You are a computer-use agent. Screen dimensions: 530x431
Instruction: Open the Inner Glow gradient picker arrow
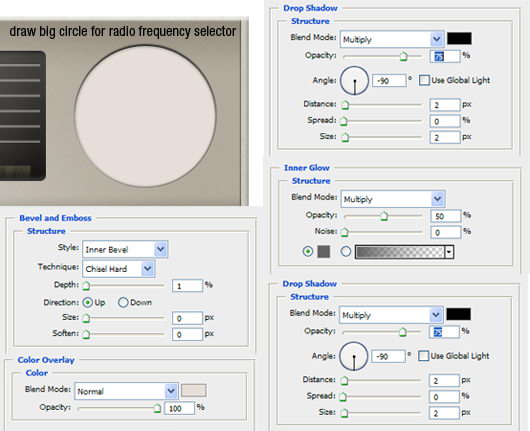[449, 252]
